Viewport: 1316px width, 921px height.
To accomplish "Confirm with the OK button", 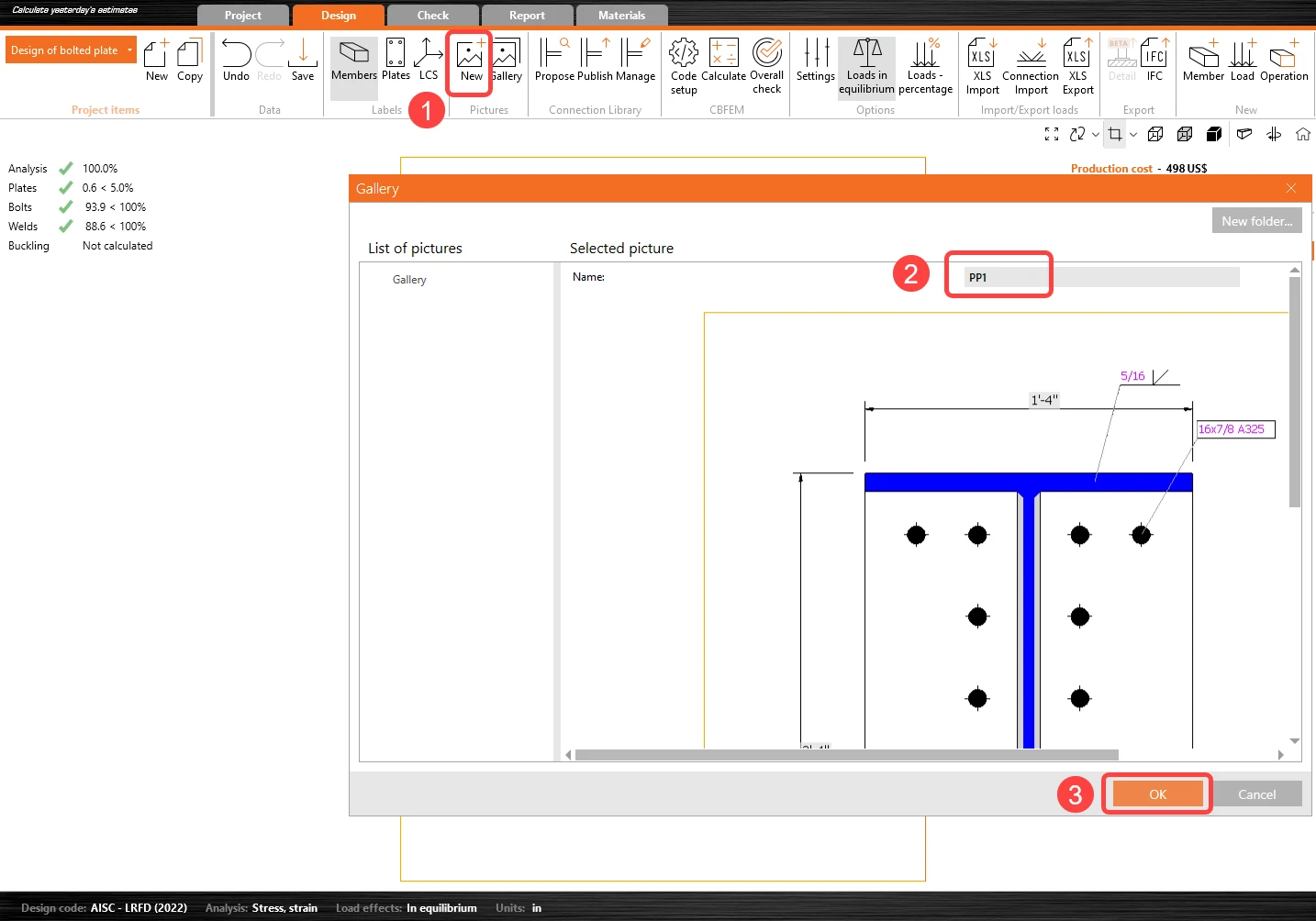I will 1157,794.
